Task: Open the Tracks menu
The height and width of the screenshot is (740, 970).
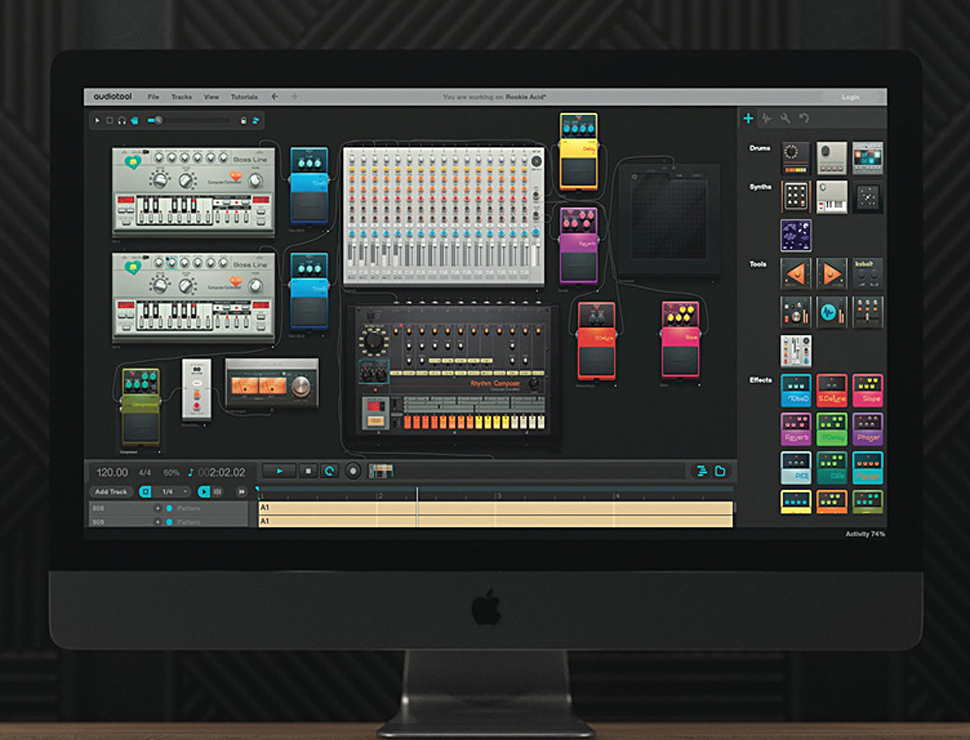Action: (x=181, y=97)
